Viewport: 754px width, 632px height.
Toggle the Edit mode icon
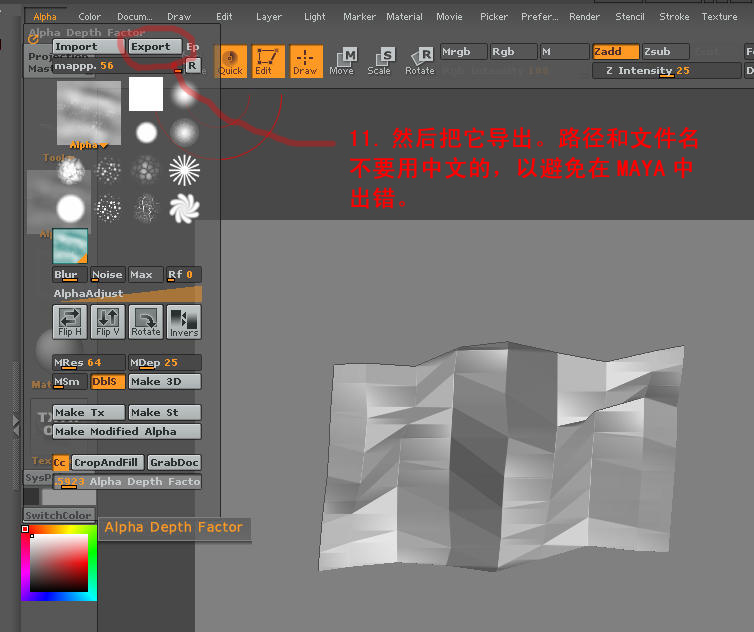point(268,62)
